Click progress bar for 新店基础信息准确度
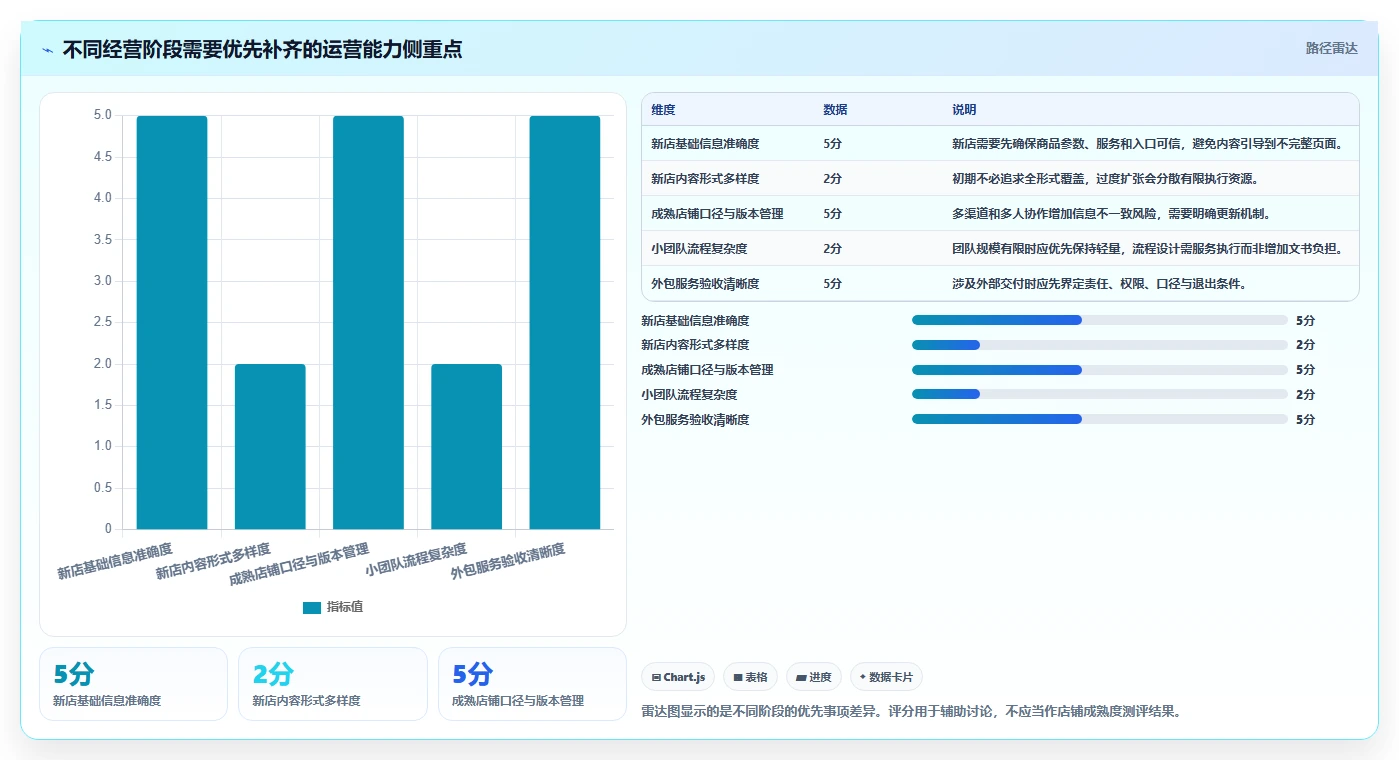Viewport: 1399px width, 760px height. tap(1100, 320)
